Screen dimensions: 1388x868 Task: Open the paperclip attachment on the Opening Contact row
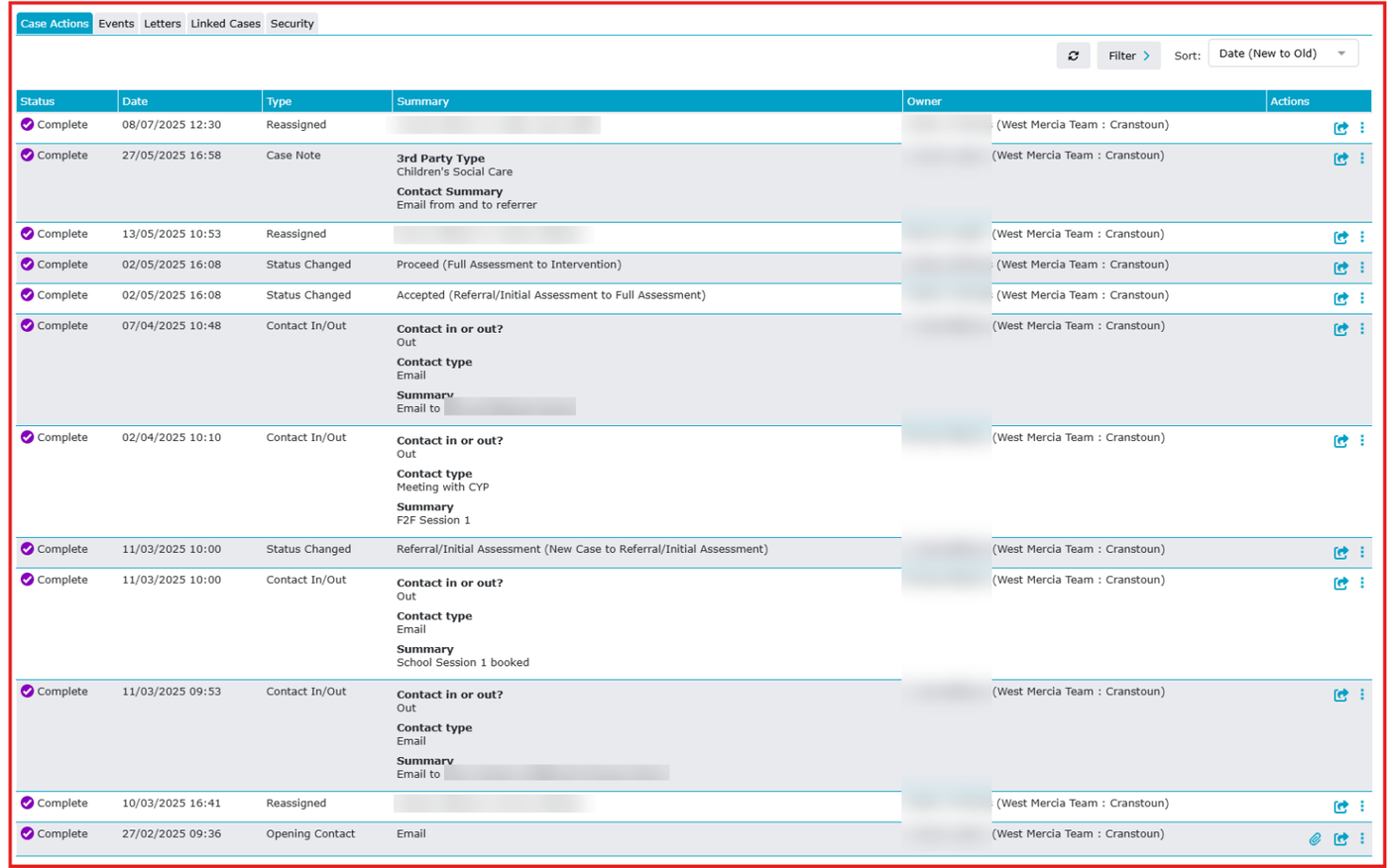pos(1315,839)
